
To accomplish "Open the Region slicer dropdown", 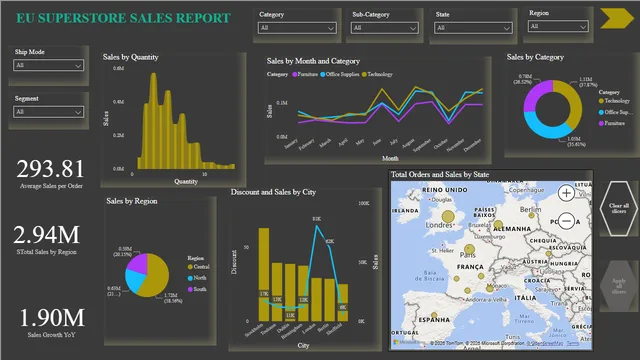I will click(558, 26).
